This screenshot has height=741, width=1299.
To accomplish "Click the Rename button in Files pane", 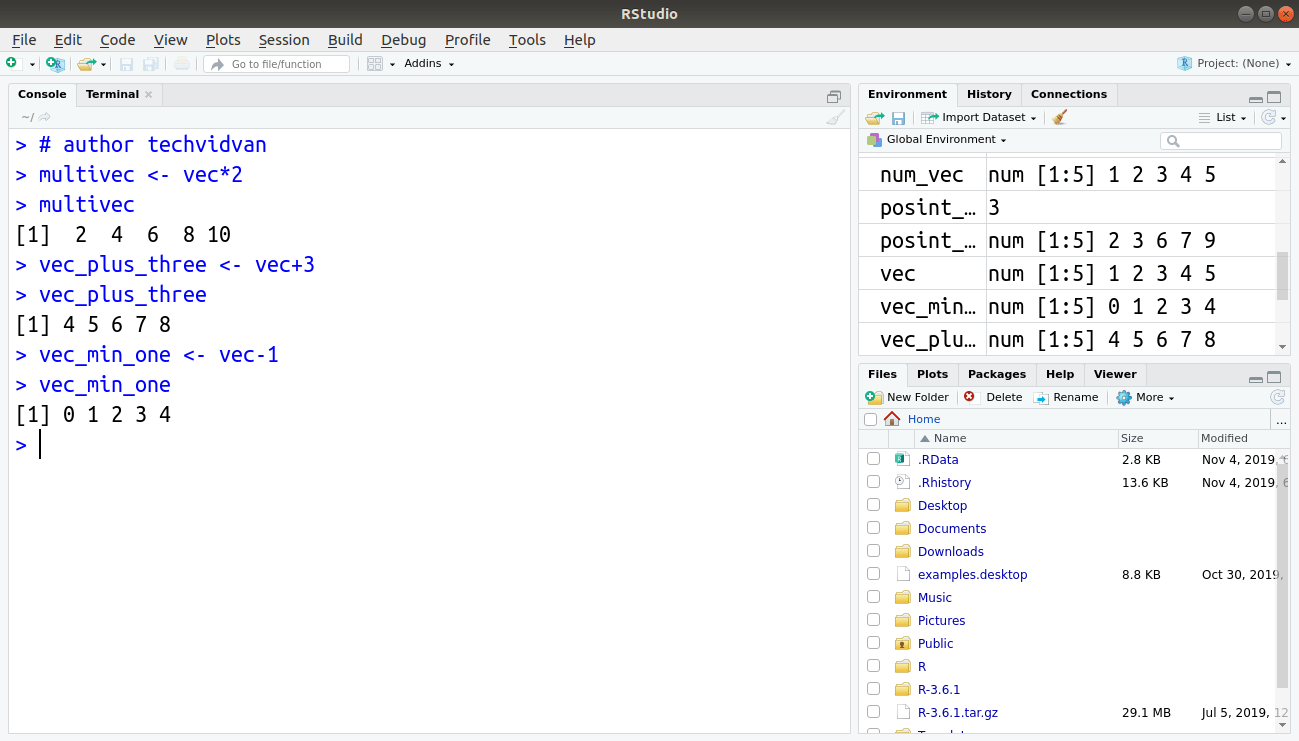I will (x=1066, y=397).
